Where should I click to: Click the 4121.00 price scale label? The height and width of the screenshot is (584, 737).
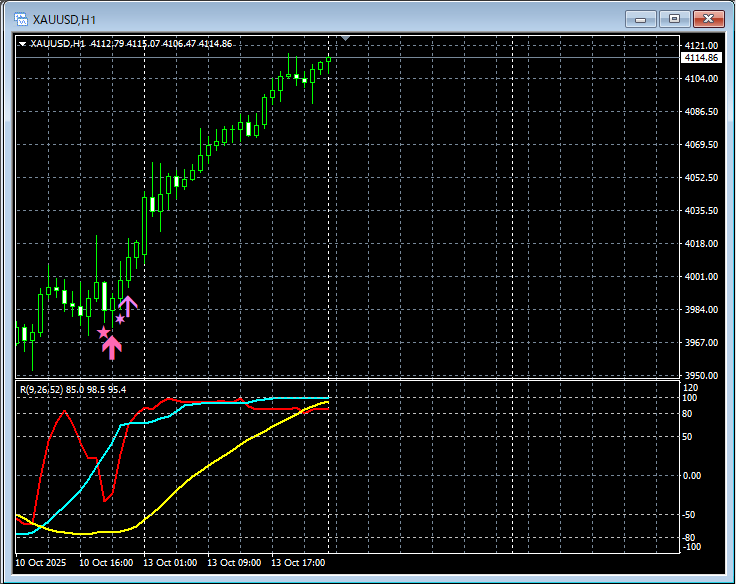(x=701, y=46)
